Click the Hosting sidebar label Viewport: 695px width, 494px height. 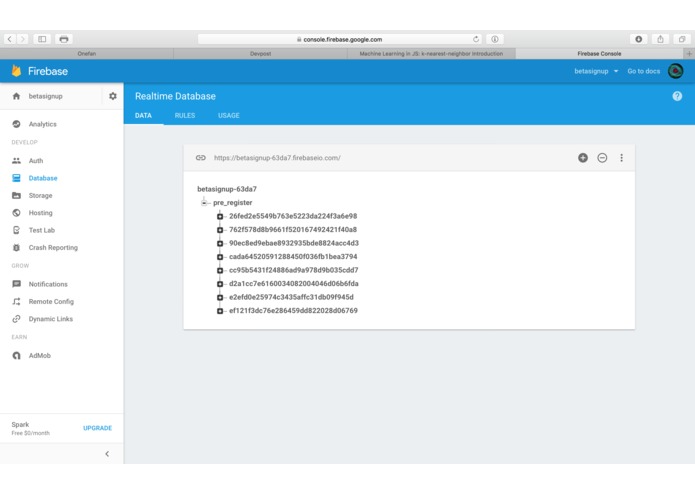tap(40, 213)
